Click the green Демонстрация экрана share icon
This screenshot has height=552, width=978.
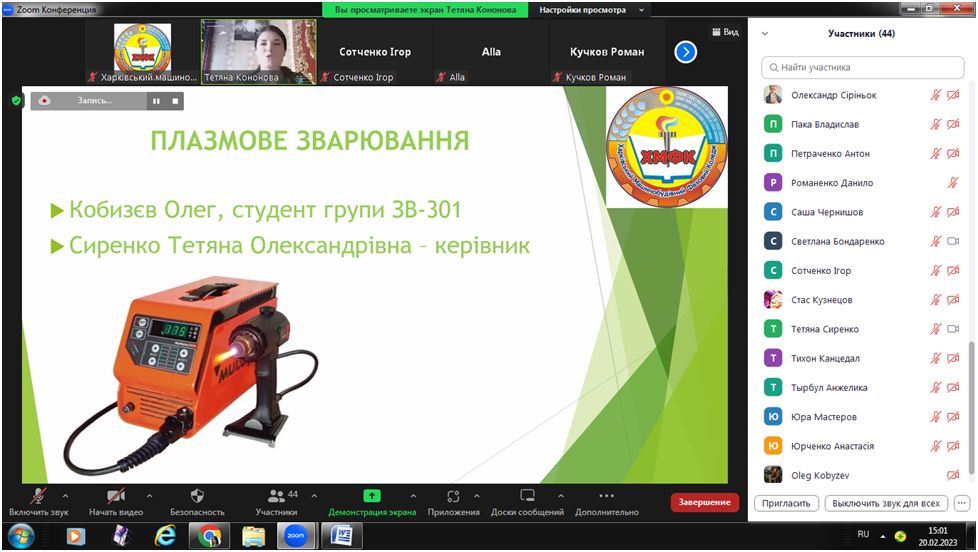coord(372,496)
